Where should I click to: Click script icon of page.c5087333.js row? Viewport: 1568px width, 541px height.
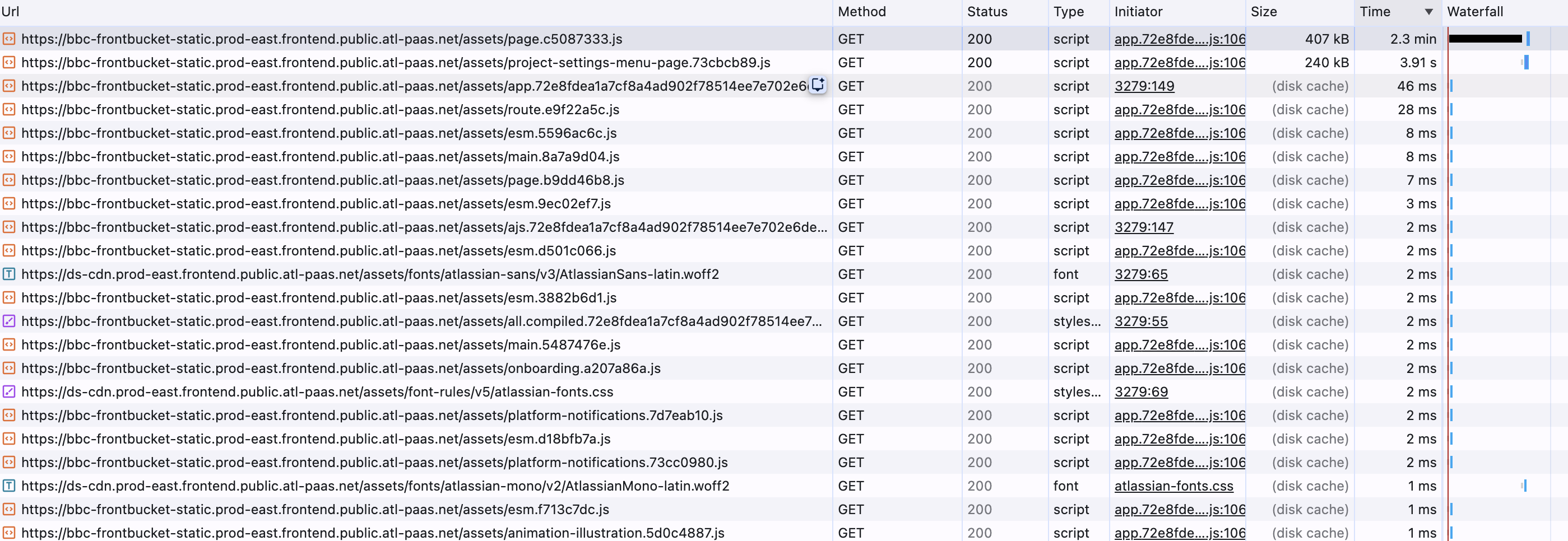pos(8,39)
